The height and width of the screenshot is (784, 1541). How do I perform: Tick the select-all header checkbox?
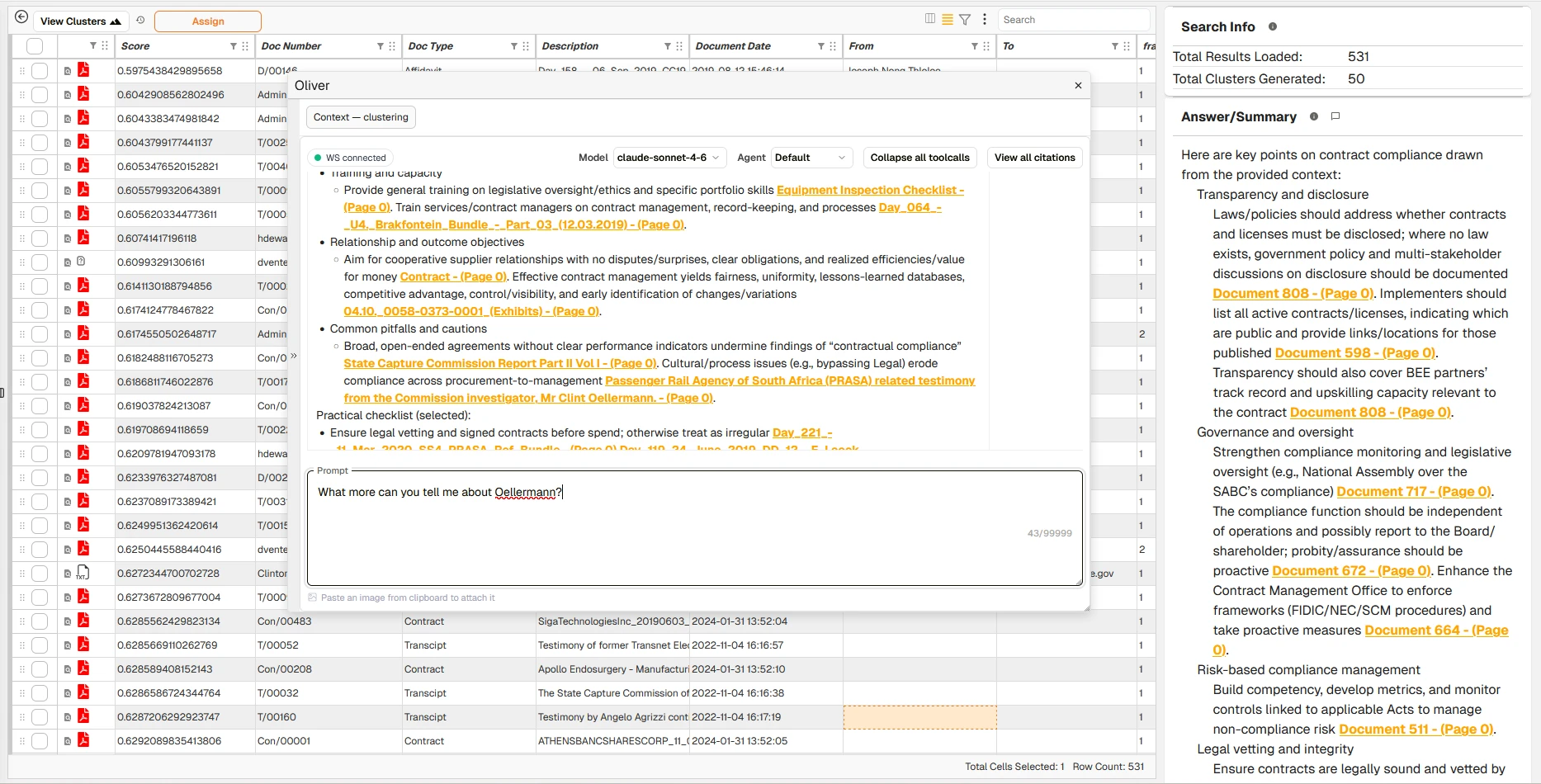pyautogui.click(x=35, y=46)
